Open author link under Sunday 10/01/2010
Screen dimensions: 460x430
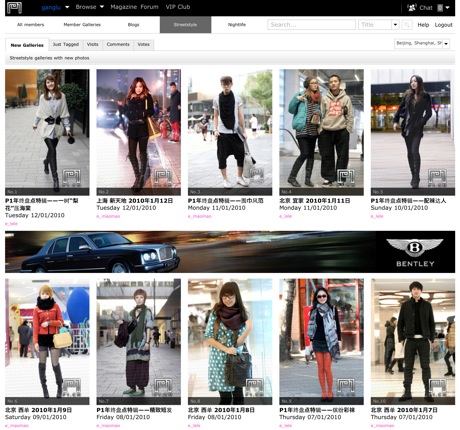click(x=377, y=216)
